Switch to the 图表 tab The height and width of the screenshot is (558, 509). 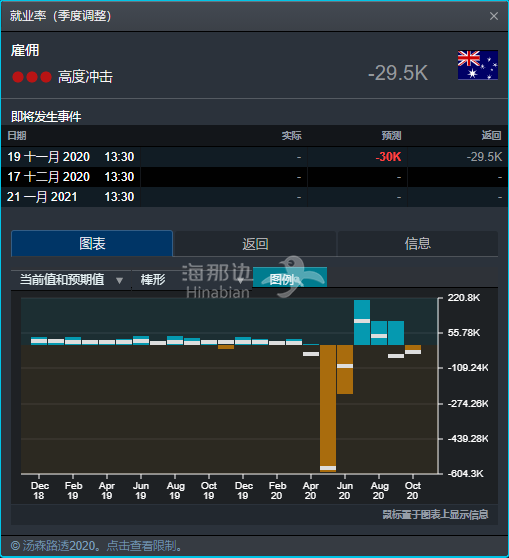(92, 244)
